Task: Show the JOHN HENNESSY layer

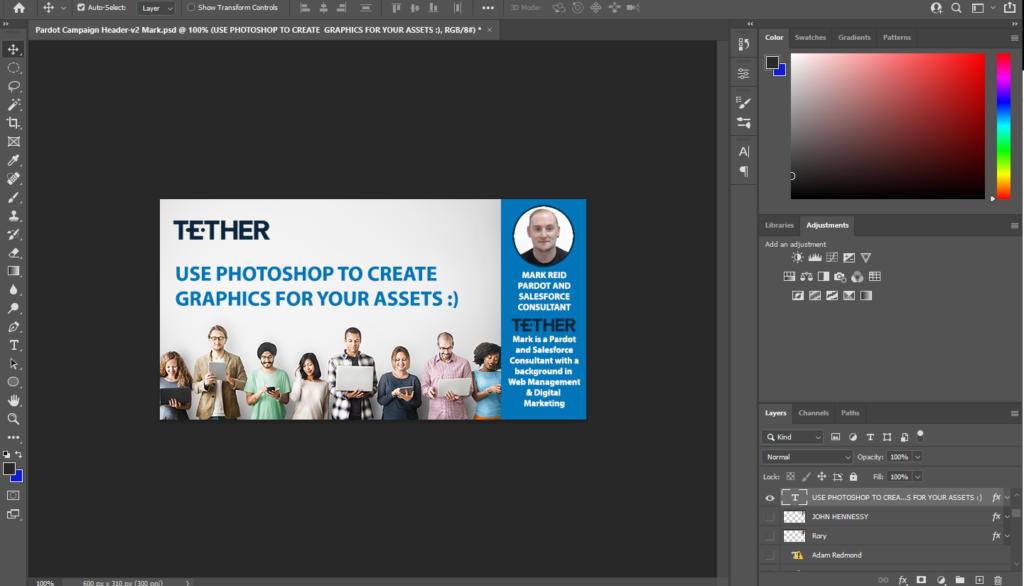Action: [x=770, y=517]
